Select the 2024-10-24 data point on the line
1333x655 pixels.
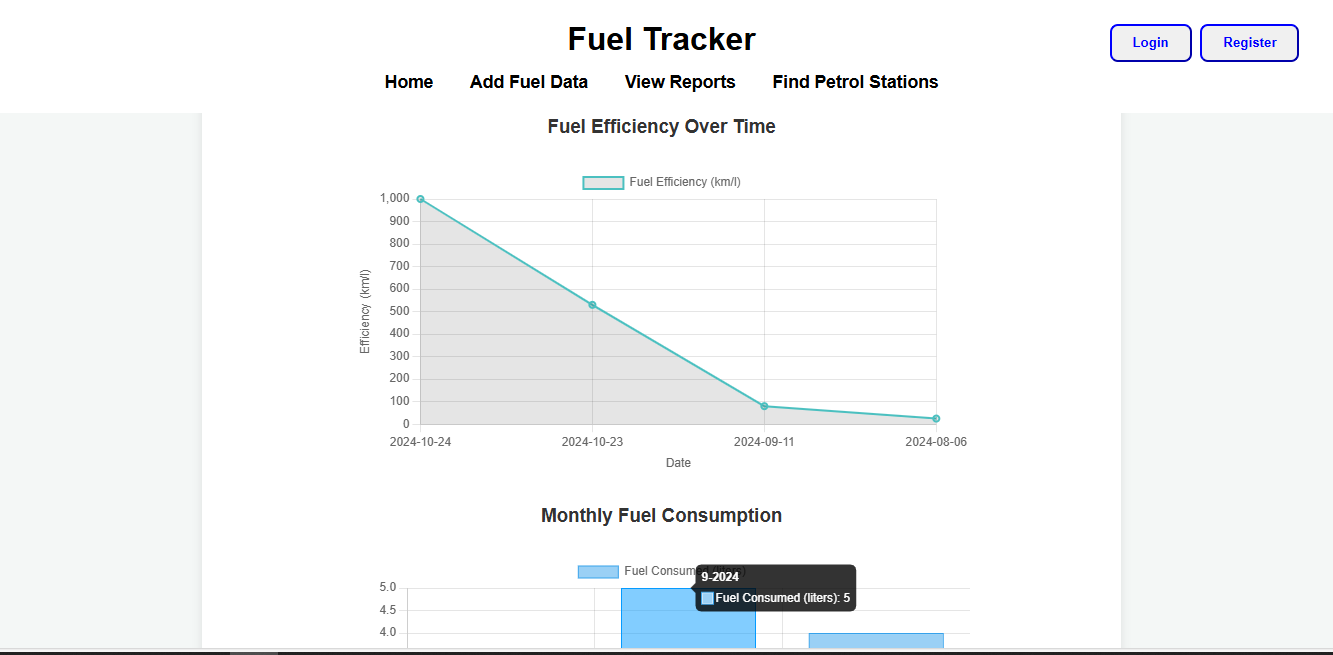pos(420,199)
